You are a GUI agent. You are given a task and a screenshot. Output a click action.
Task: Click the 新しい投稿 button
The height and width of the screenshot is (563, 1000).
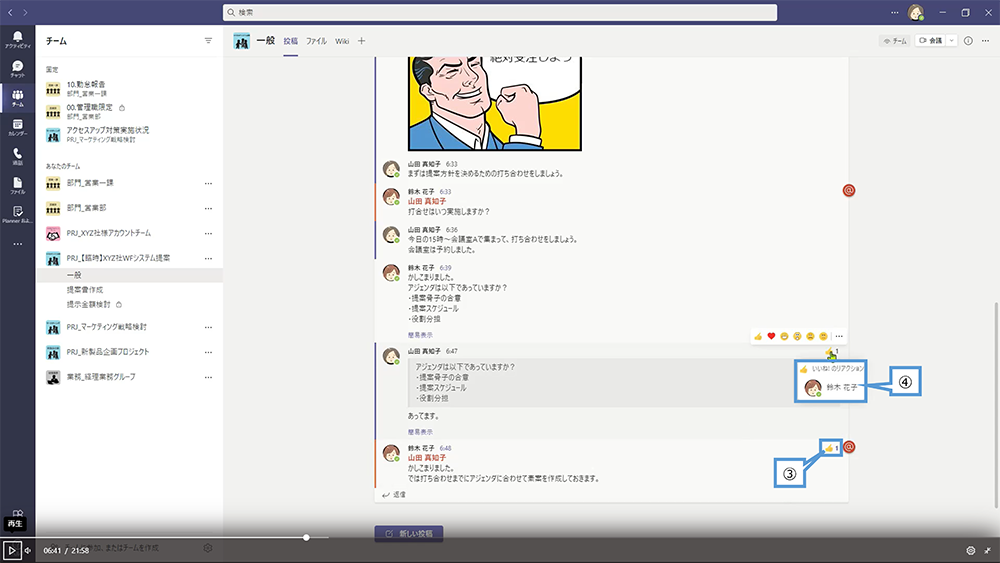tap(409, 533)
